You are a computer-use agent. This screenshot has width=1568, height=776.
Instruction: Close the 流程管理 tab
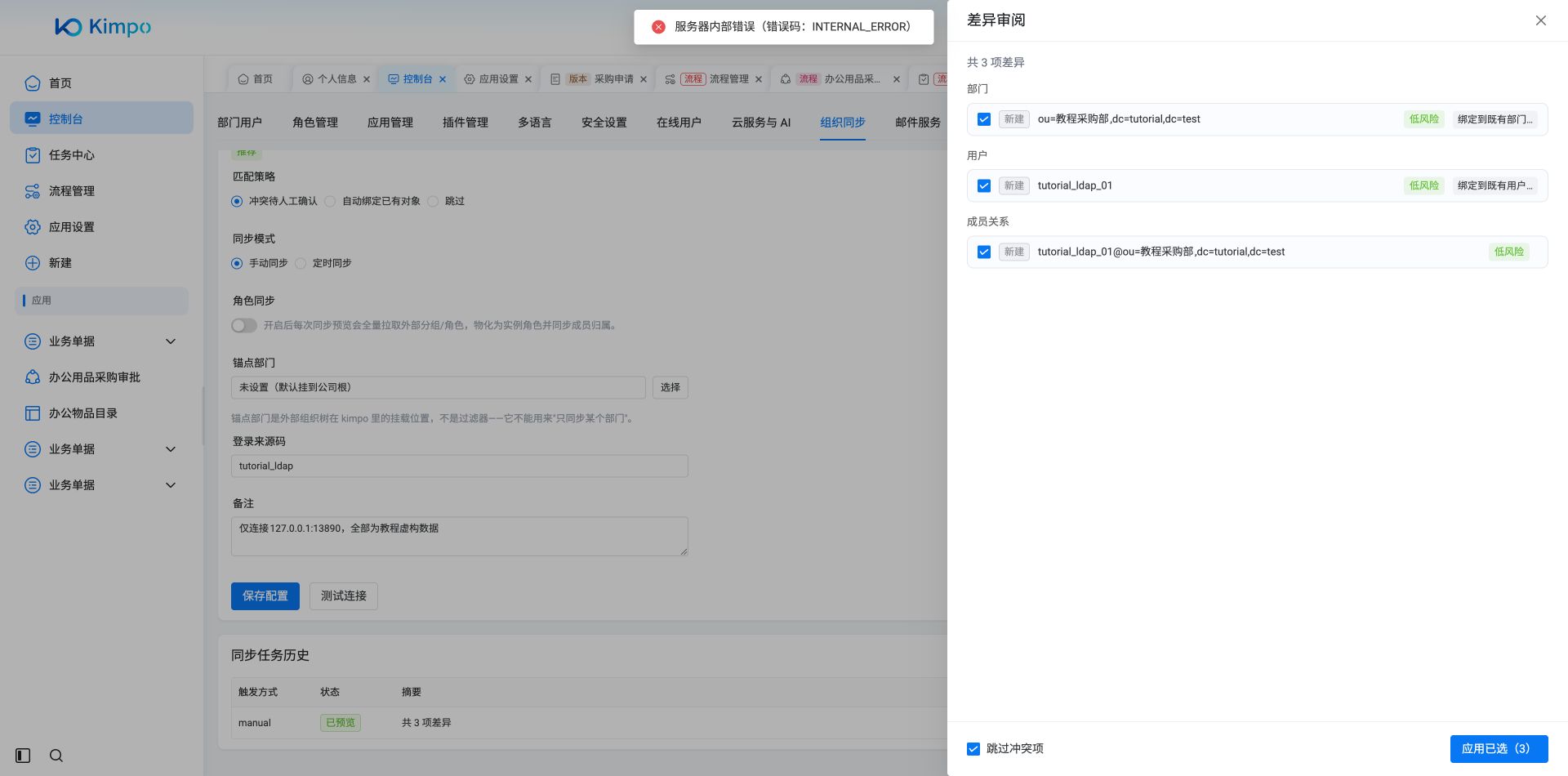[759, 79]
